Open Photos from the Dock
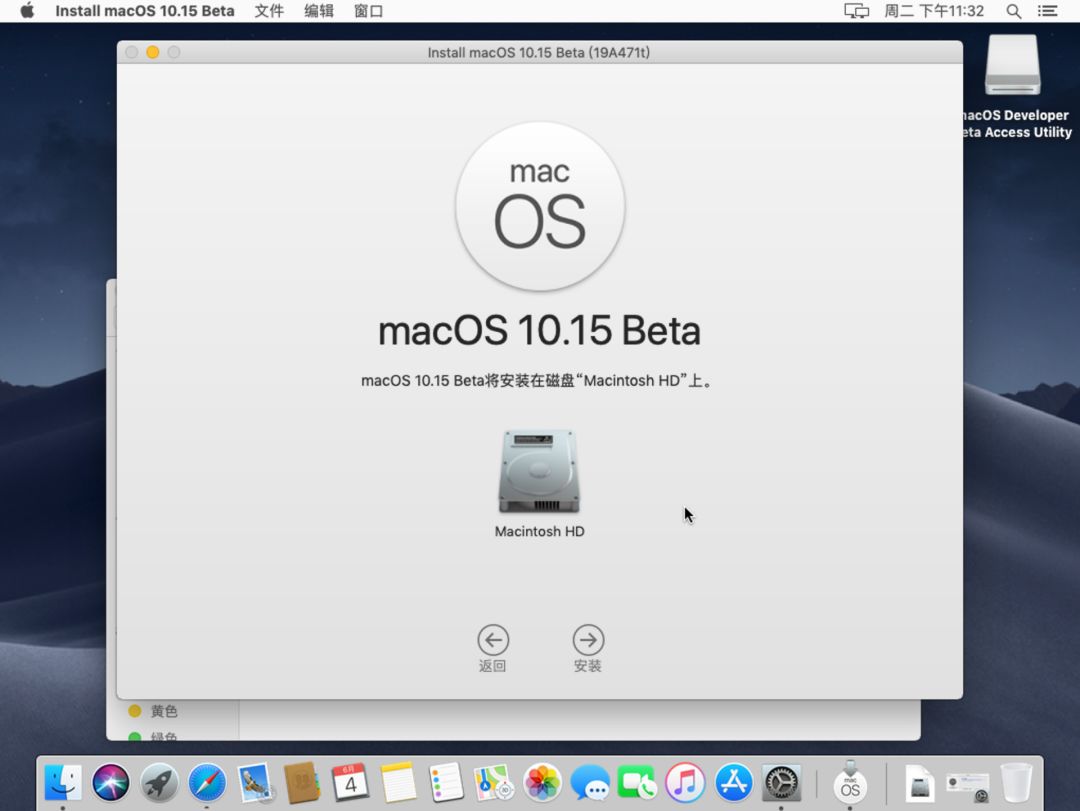The width and height of the screenshot is (1080, 811). click(542, 783)
